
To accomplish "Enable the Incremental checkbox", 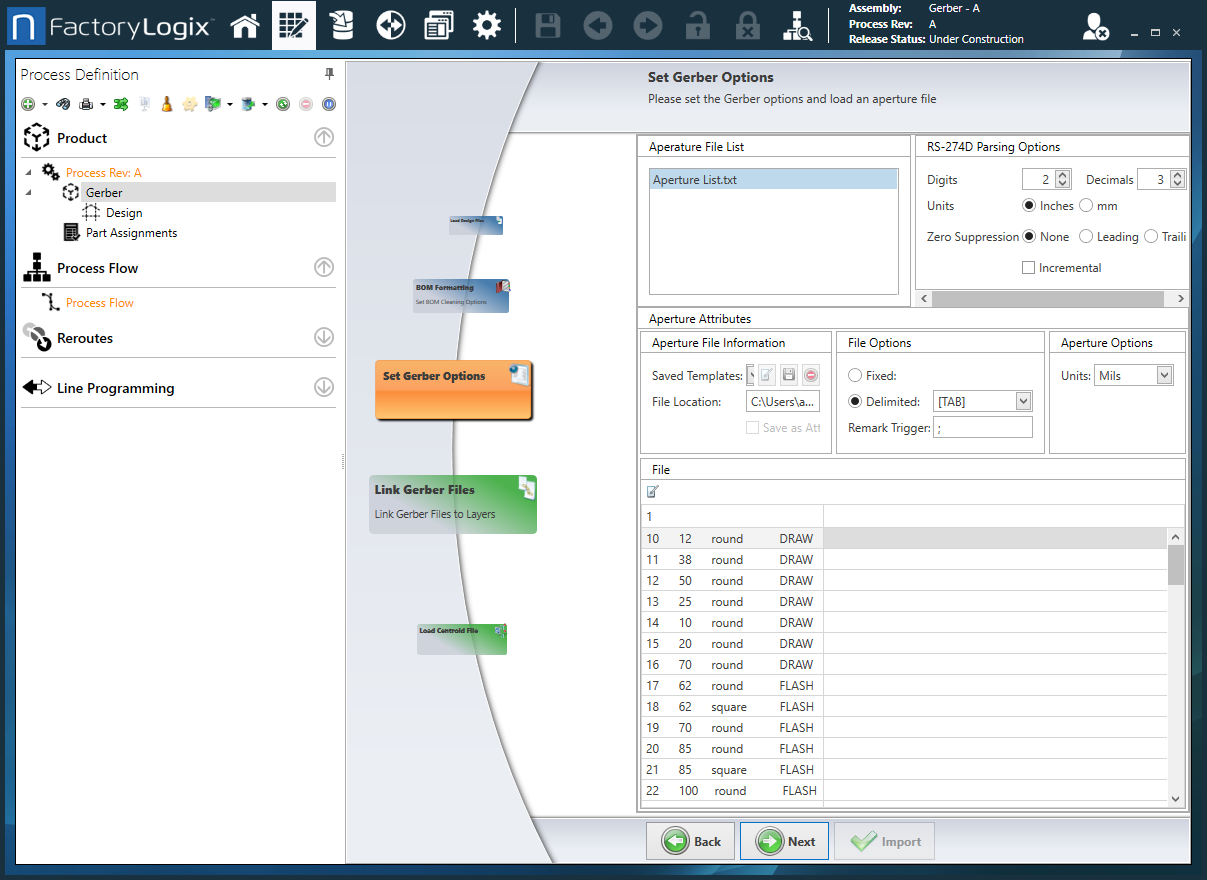I will point(1028,267).
